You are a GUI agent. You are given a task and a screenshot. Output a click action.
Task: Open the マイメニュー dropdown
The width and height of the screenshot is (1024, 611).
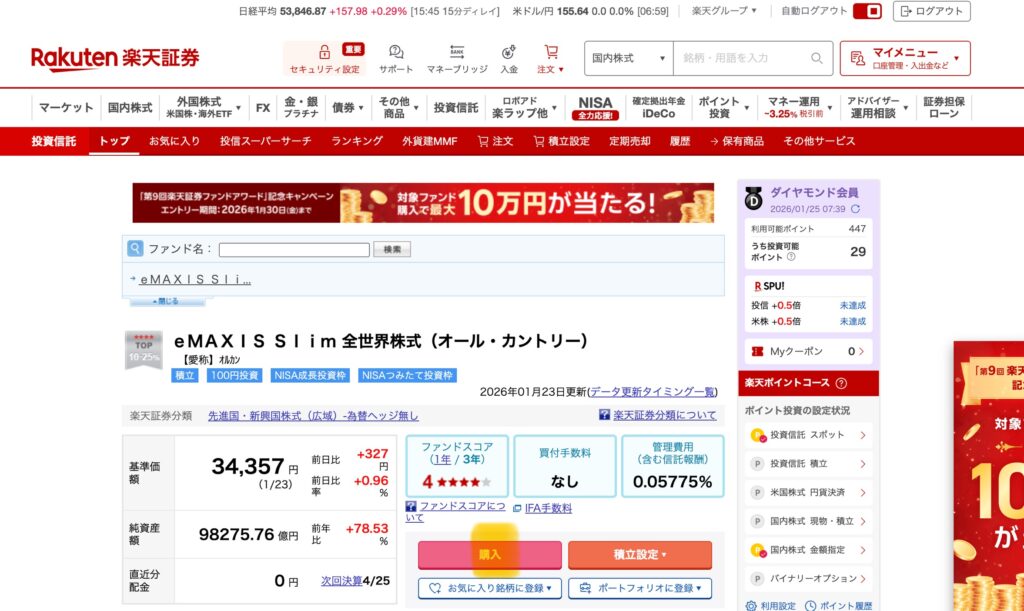pos(905,58)
